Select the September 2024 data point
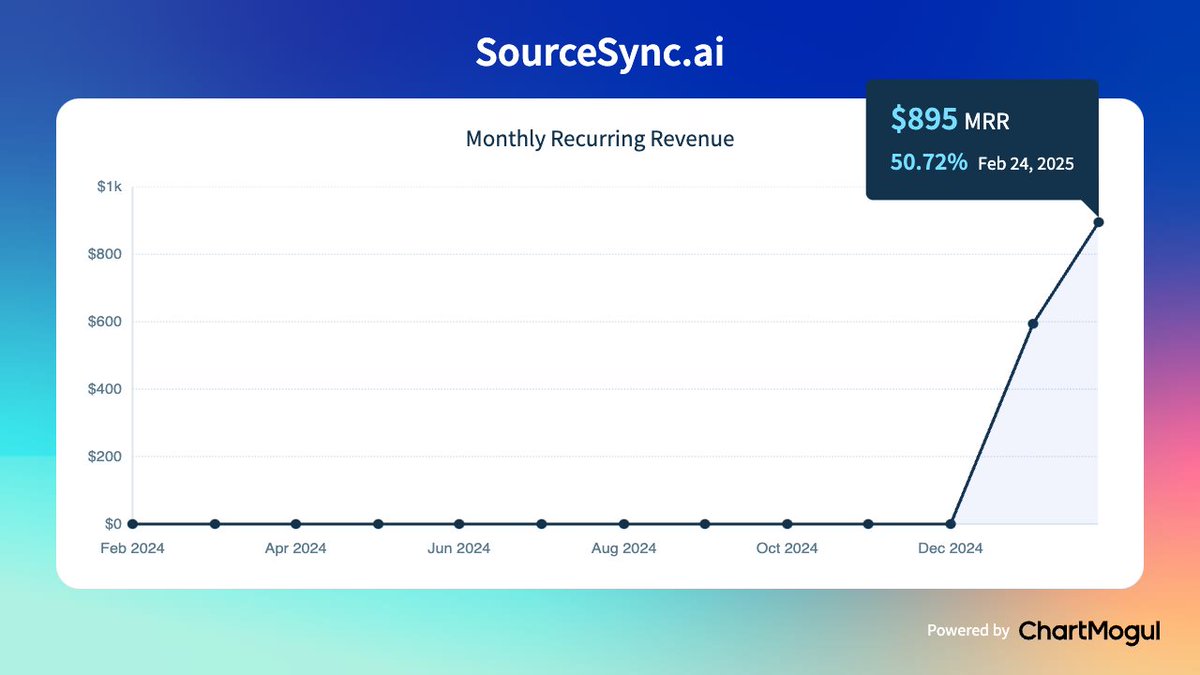 [x=705, y=523]
